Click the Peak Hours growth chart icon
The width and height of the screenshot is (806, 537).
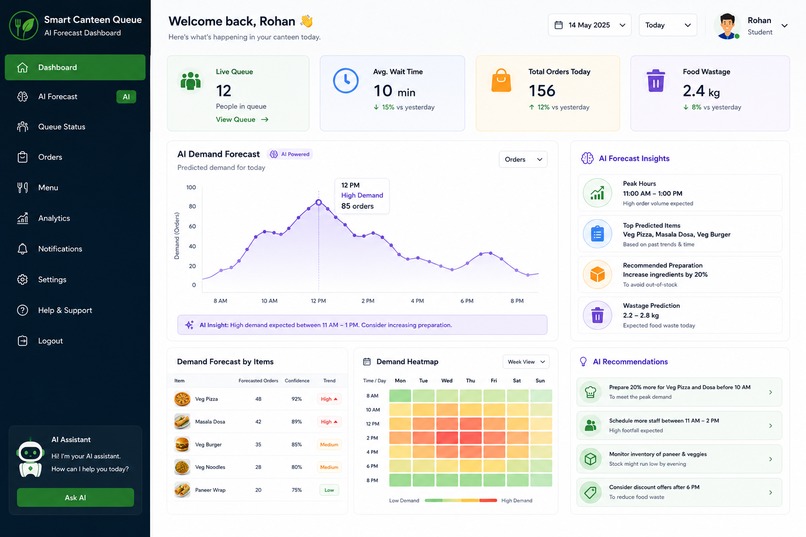click(x=597, y=193)
